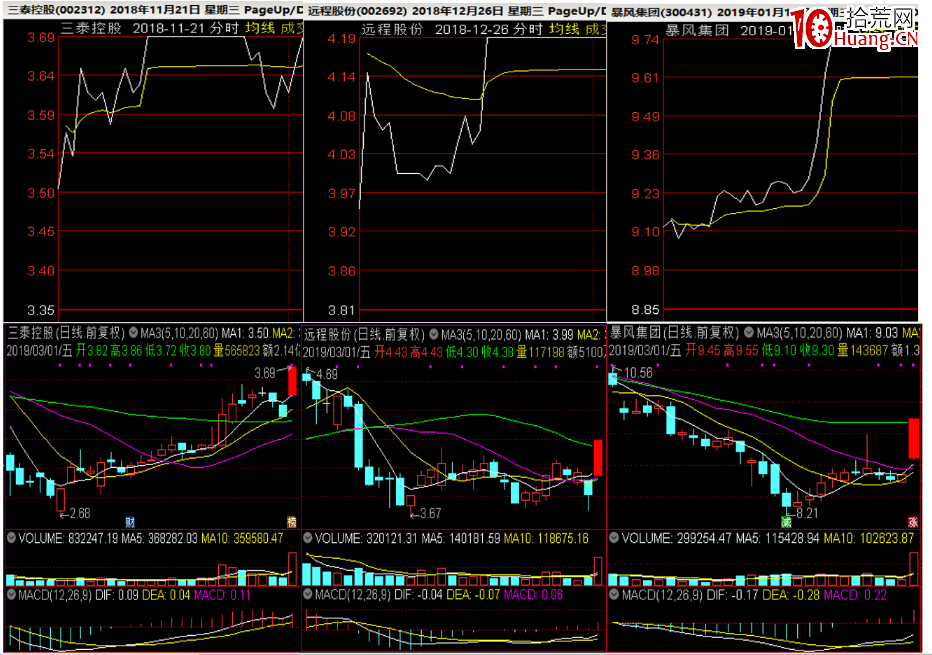Click 三泰控股(日线.前复权) chart label
The height and width of the screenshot is (655, 932).
tap(66, 333)
